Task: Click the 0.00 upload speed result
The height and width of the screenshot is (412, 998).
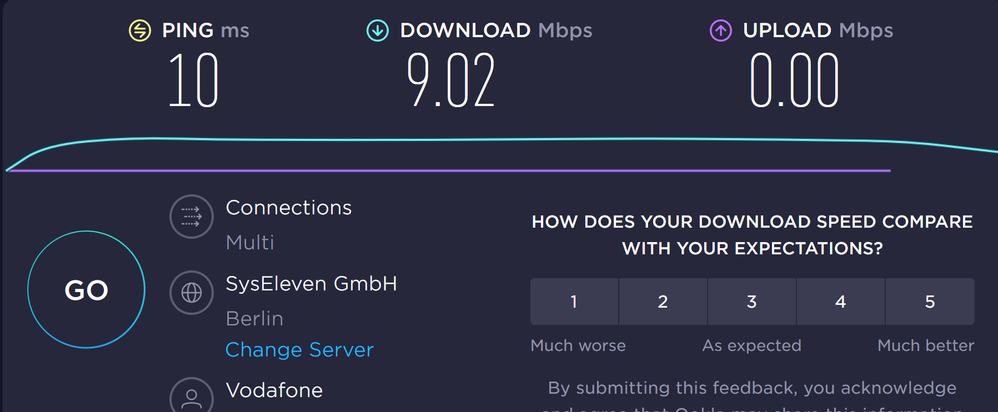Action: [x=794, y=80]
